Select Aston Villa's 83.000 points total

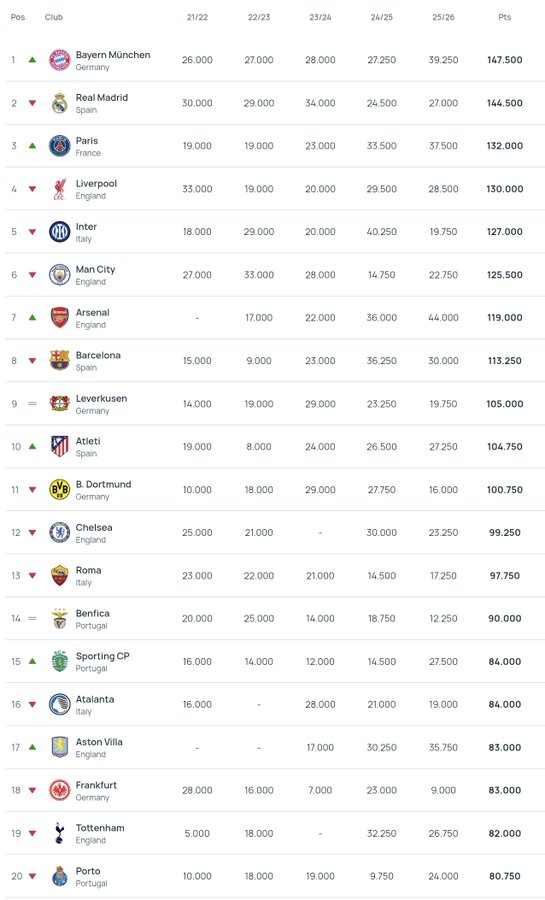(505, 747)
